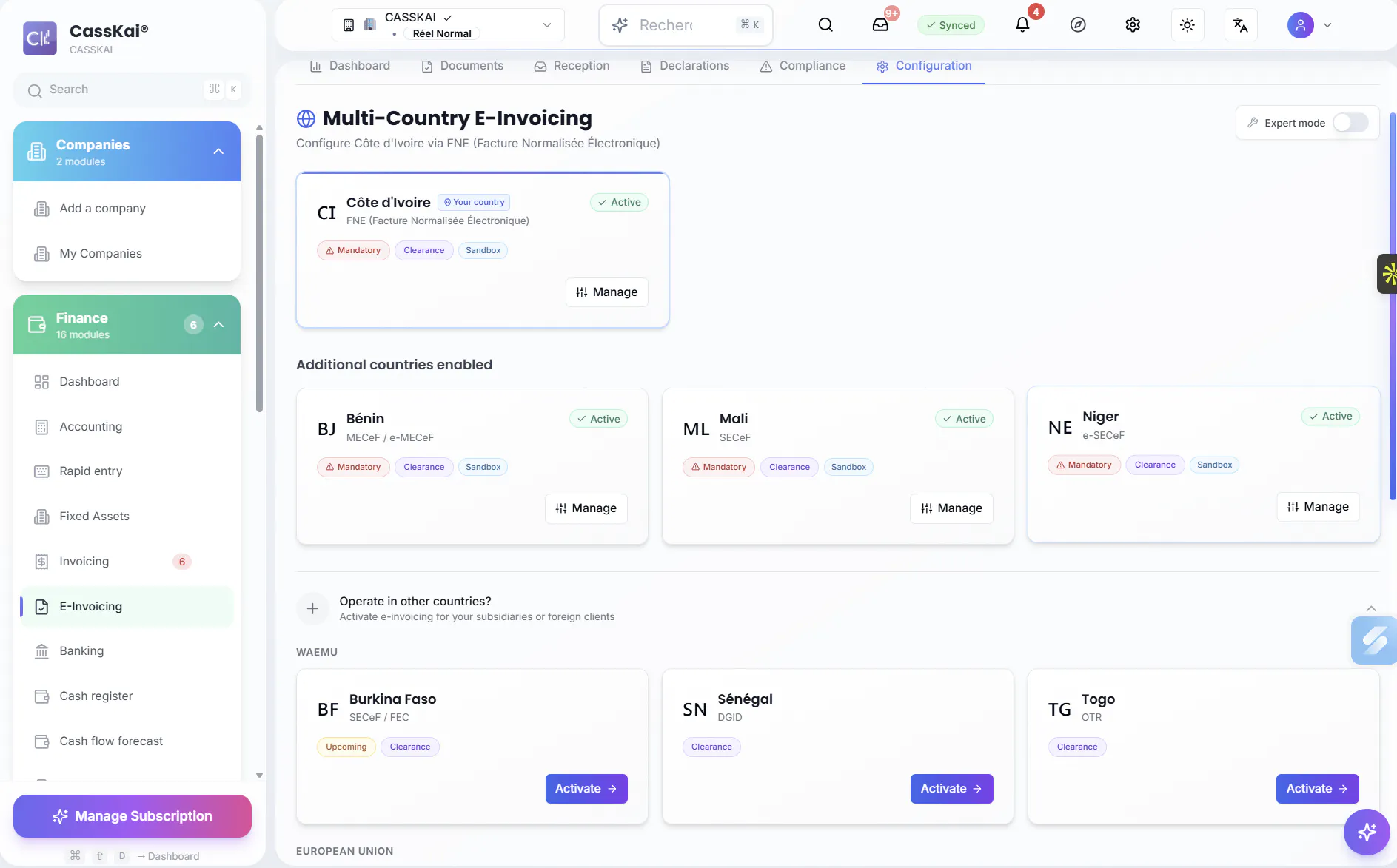Click the yellow star side widget
The image size is (1397, 868).
click(x=1388, y=274)
